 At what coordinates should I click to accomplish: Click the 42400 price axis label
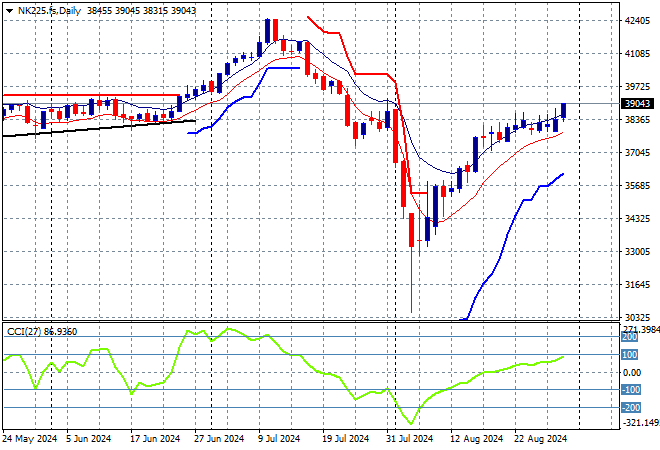[x=636, y=20]
